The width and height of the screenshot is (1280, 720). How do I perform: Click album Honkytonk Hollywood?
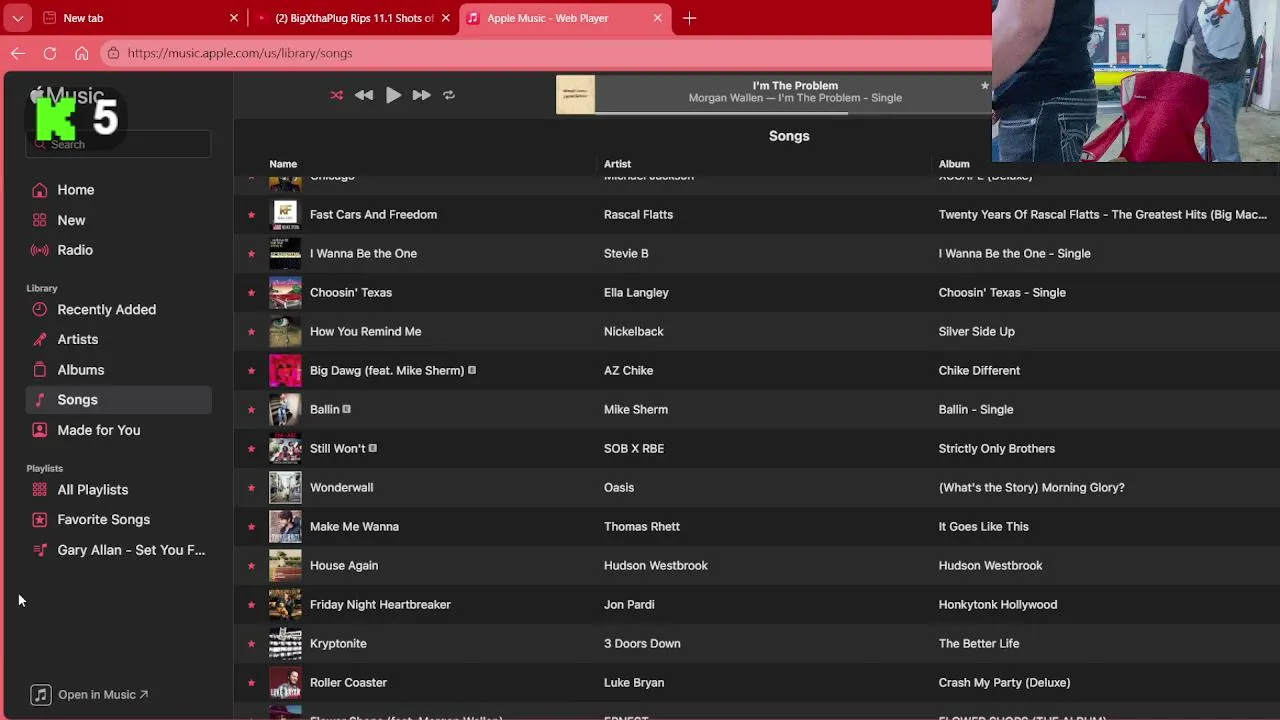pos(998,604)
